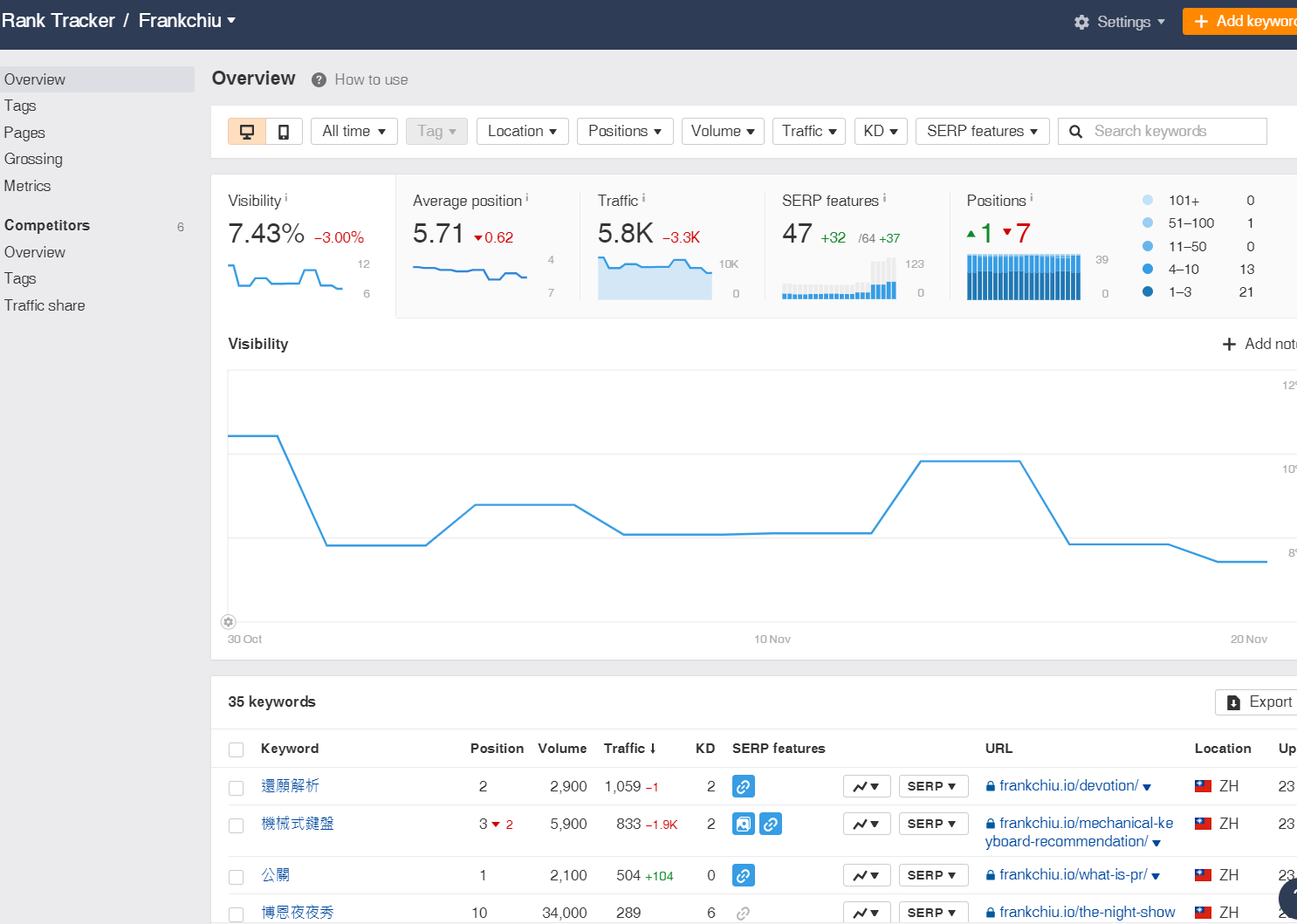Switch to mobile device view
This screenshot has height=924, width=1297.
284,132
